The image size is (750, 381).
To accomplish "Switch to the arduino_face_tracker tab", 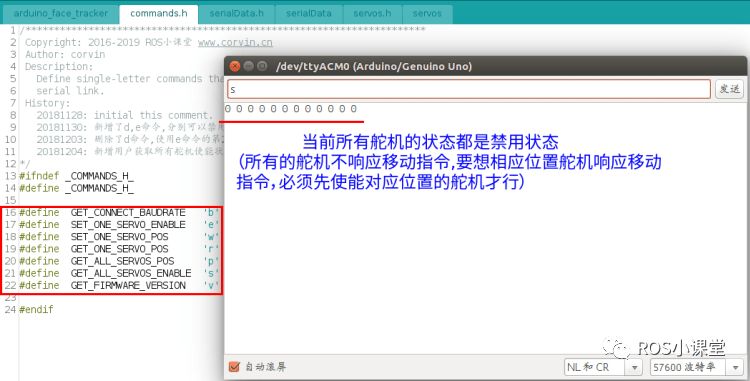I will 61,13.
